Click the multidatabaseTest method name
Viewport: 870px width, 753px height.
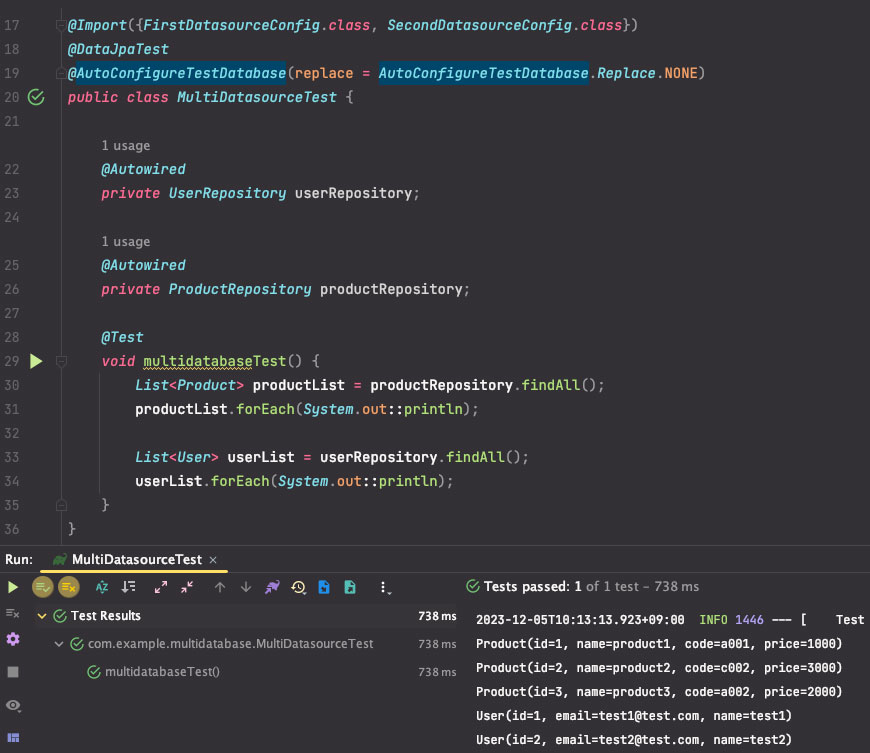(215, 361)
